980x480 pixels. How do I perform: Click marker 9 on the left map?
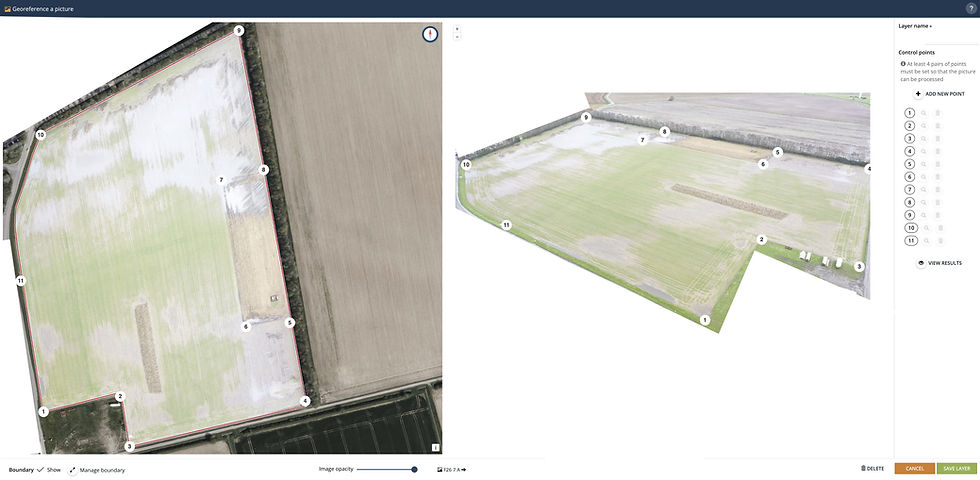238,30
